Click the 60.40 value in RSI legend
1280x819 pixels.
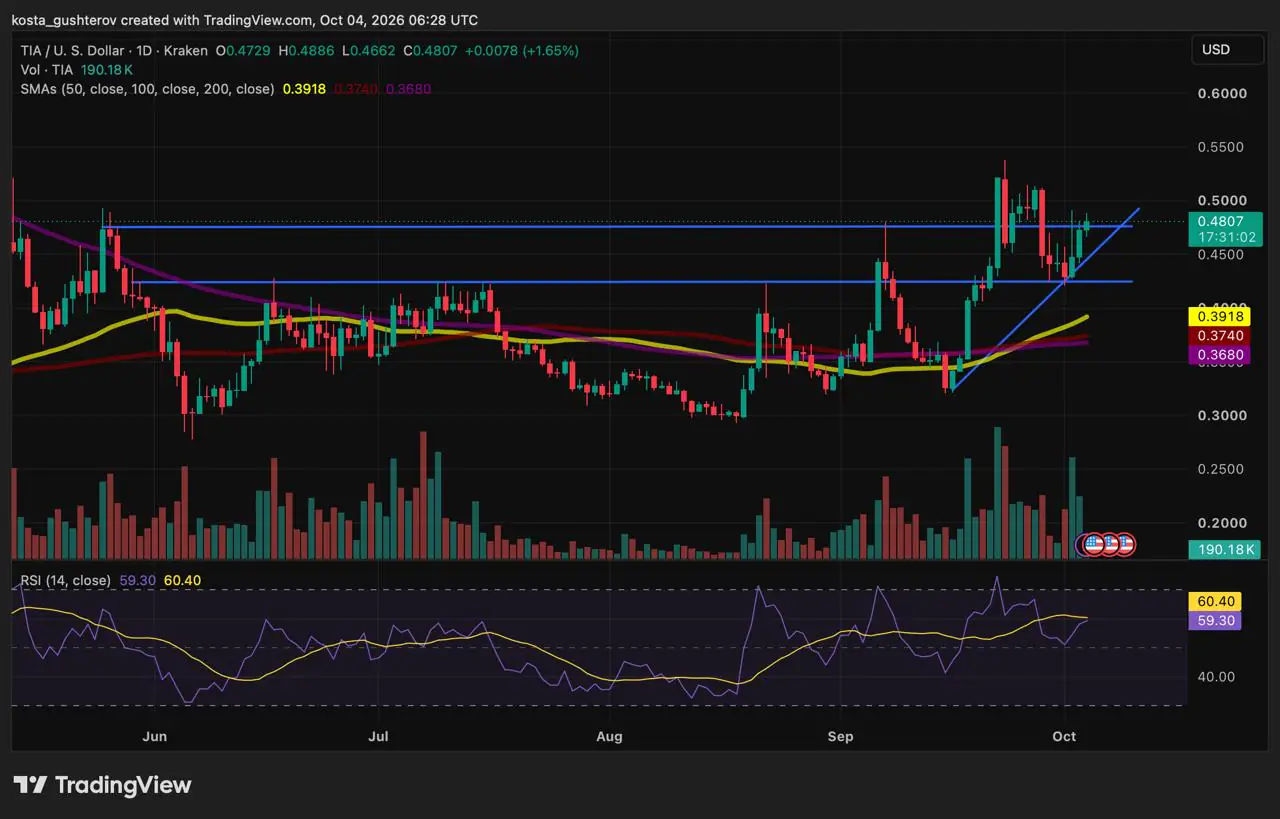[182, 580]
